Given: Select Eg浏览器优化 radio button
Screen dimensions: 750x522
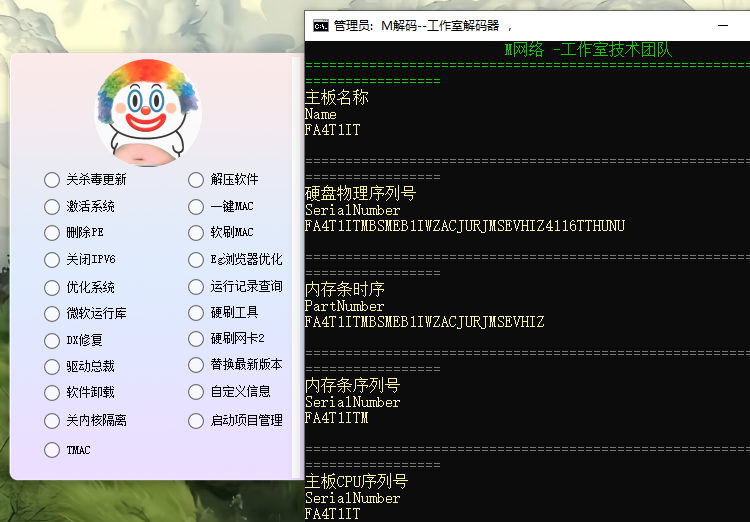Looking at the screenshot, I should [197, 260].
